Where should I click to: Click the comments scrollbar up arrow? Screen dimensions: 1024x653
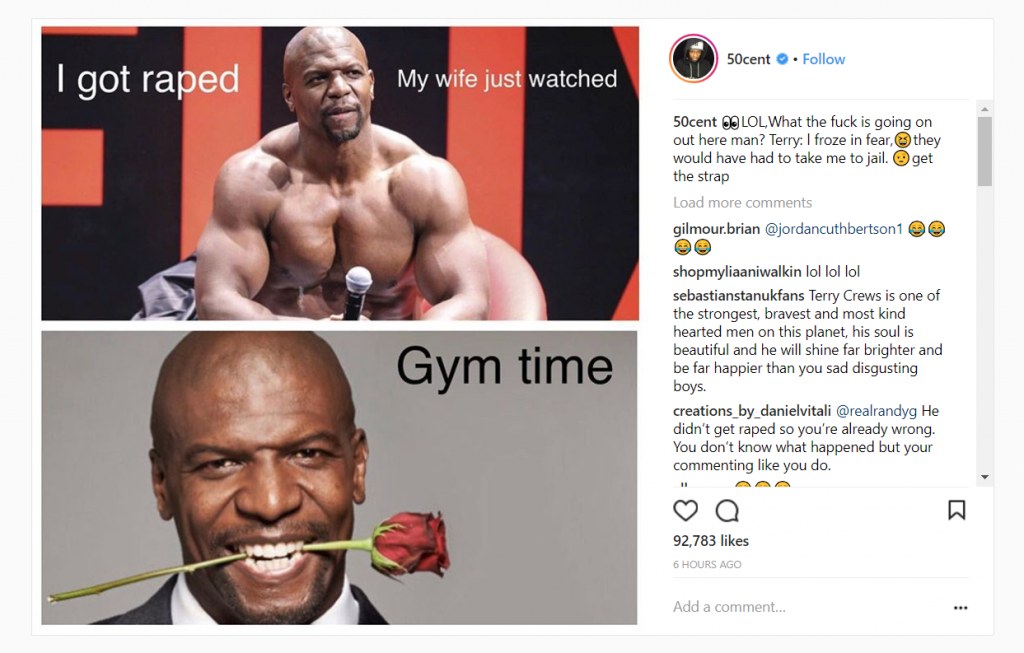tap(985, 109)
